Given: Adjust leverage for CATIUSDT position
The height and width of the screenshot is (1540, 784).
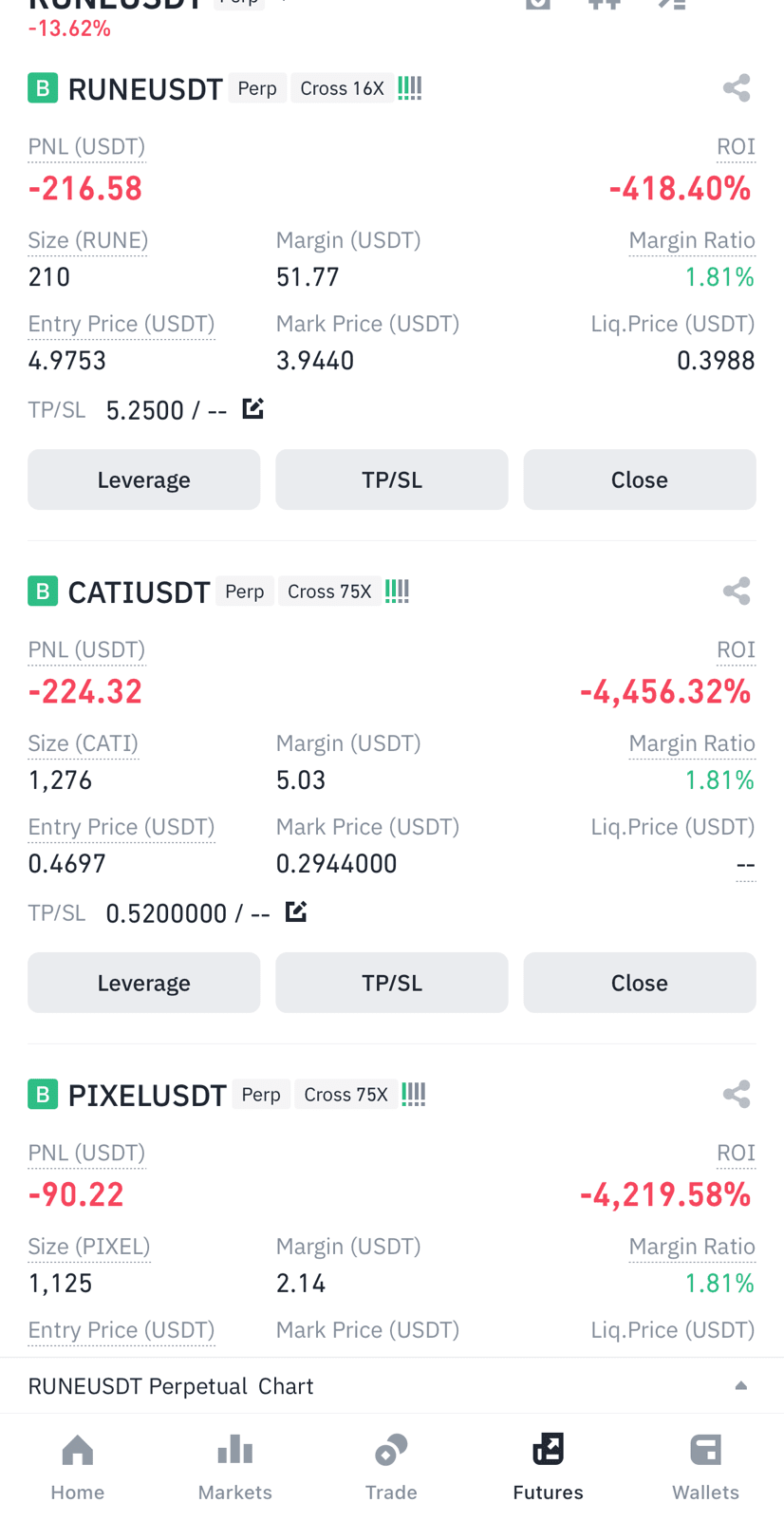Looking at the screenshot, I should (144, 983).
